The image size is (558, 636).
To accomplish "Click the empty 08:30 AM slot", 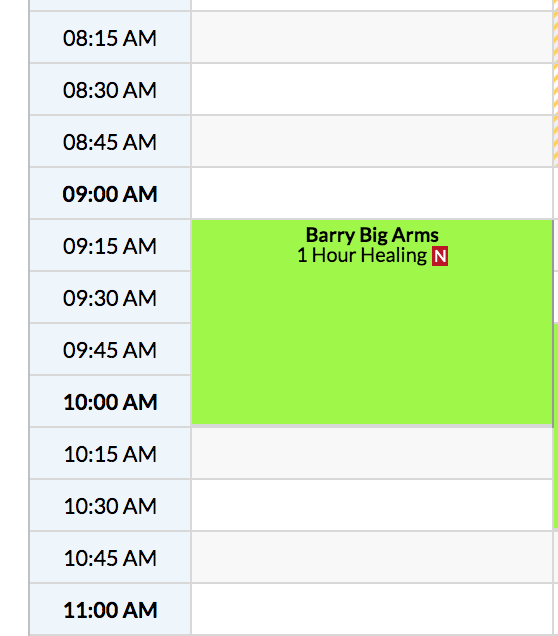I will (372, 90).
